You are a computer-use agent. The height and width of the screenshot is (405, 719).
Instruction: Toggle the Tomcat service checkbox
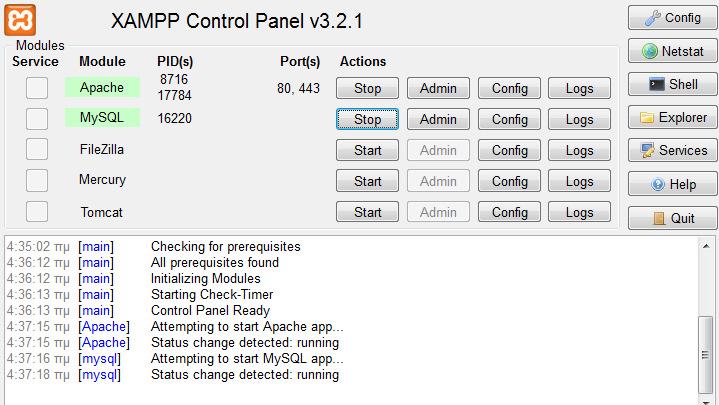click(37, 212)
